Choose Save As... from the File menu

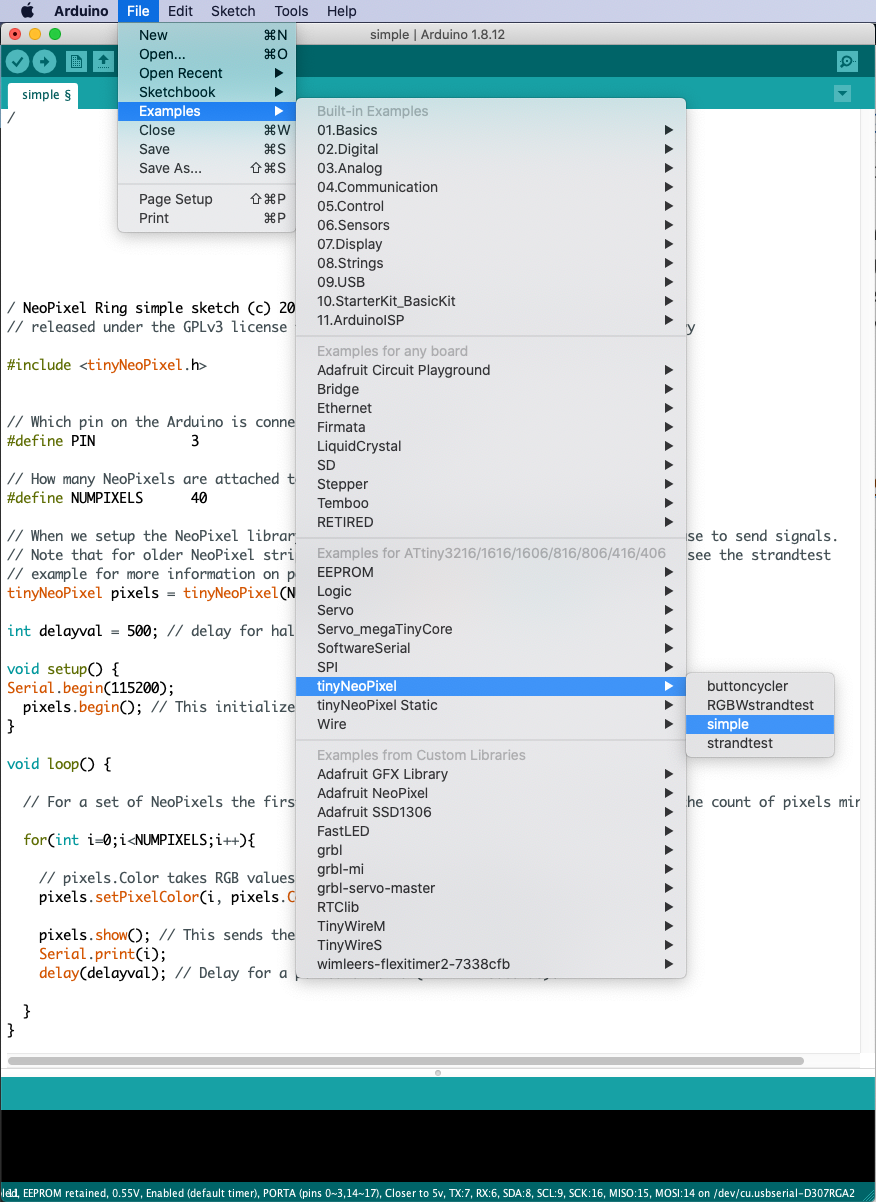coord(207,168)
